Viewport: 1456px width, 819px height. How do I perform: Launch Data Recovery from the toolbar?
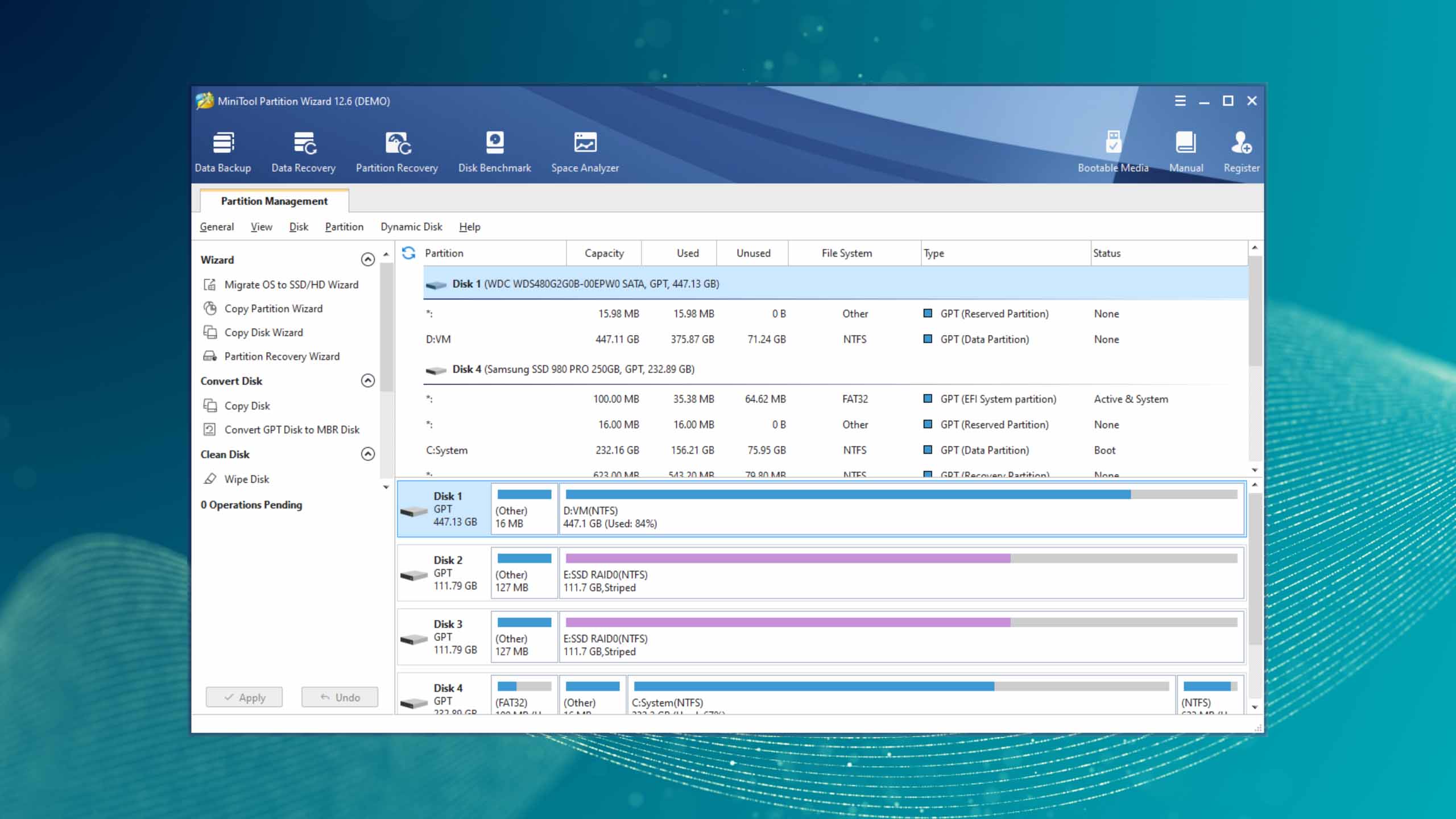tap(304, 151)
